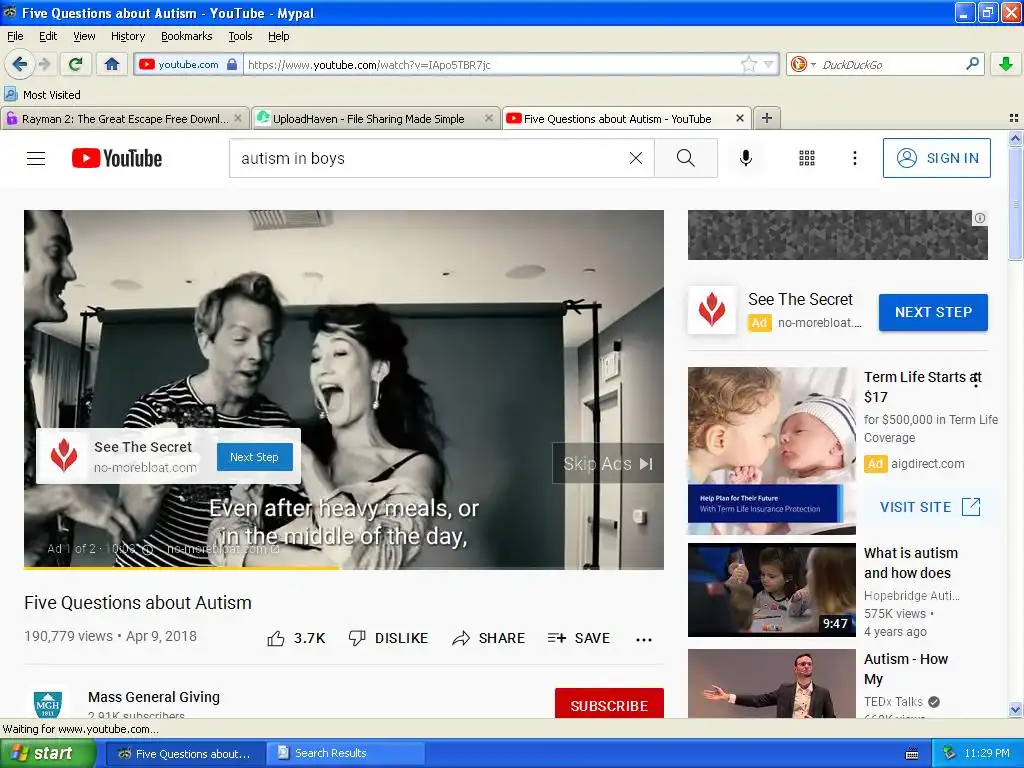Click Next Step in the video ad overlay
The height and width of the screenshot is (768, 1024).
click(x=254, y=457)
